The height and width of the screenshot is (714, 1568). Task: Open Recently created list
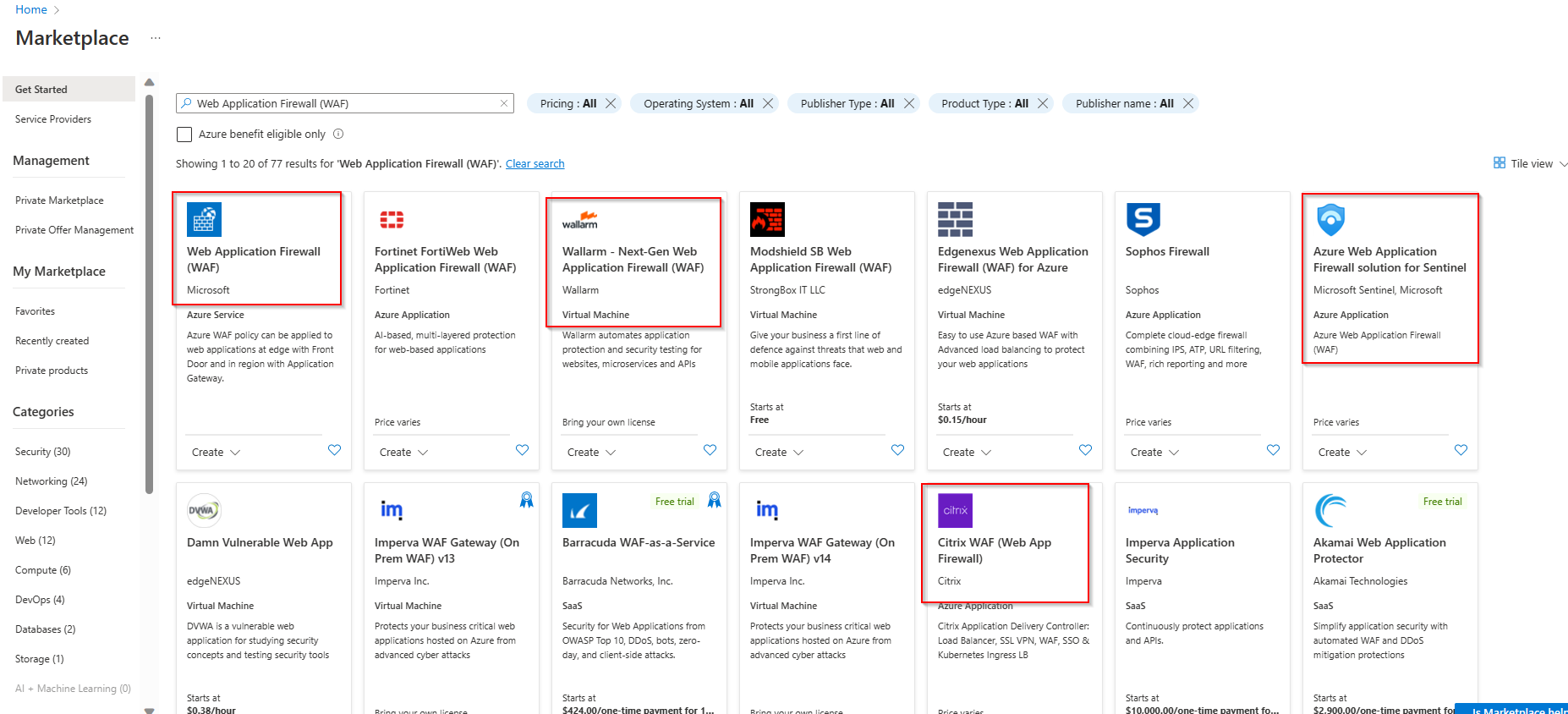52,341
